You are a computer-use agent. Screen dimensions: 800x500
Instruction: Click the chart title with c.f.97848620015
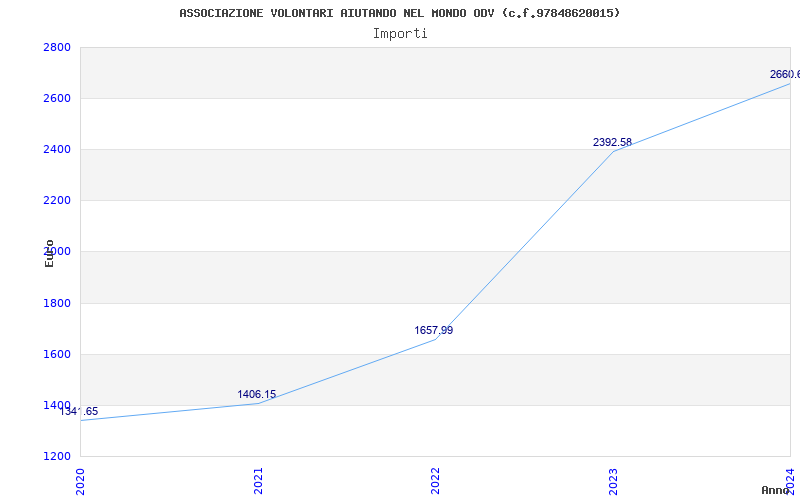(399, 13)
